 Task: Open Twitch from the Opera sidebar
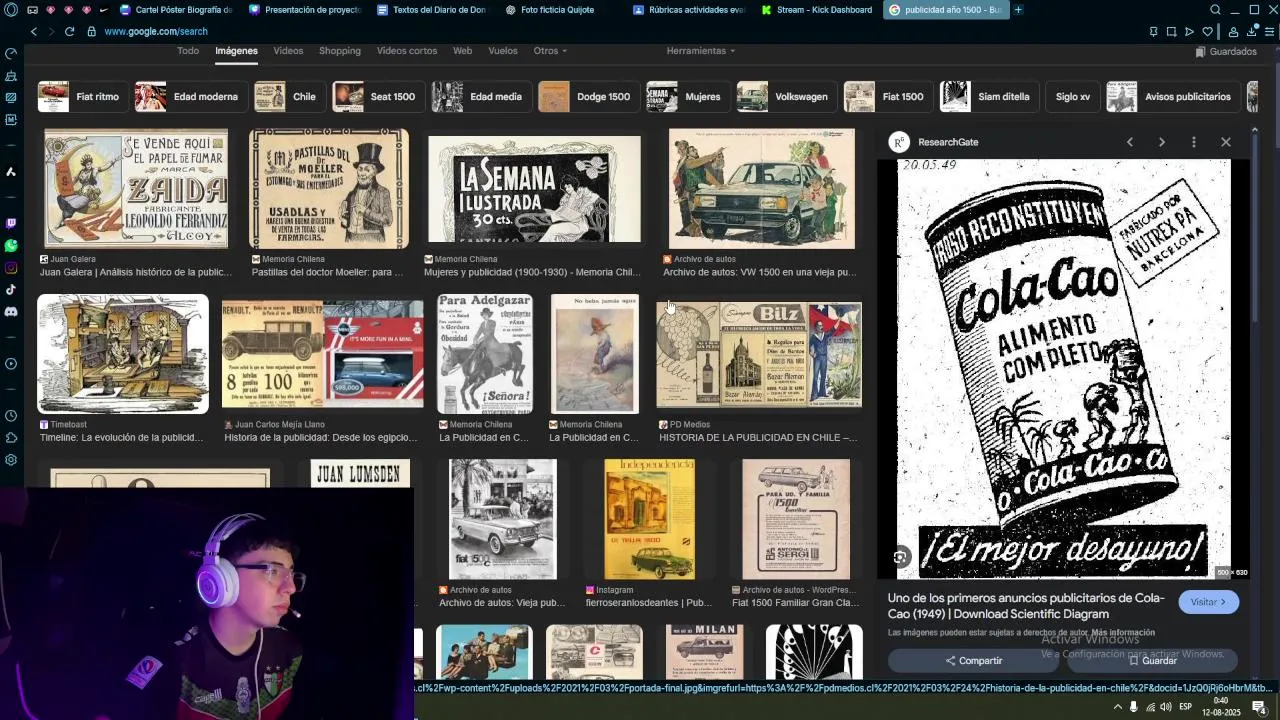(x=10, y=224)
